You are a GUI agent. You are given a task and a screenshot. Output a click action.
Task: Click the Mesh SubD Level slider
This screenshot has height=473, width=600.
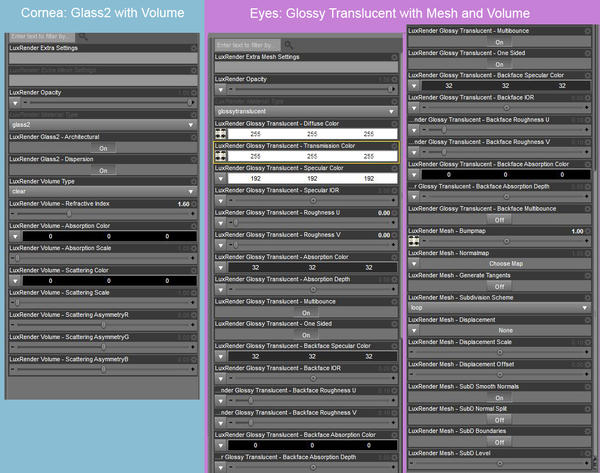tap(499, 463)
